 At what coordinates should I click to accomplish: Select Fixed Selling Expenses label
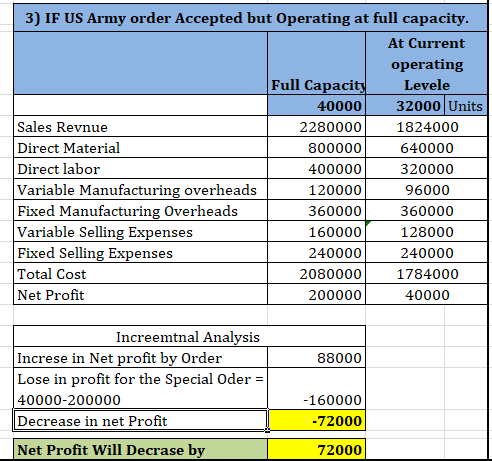tap(140, 253)
